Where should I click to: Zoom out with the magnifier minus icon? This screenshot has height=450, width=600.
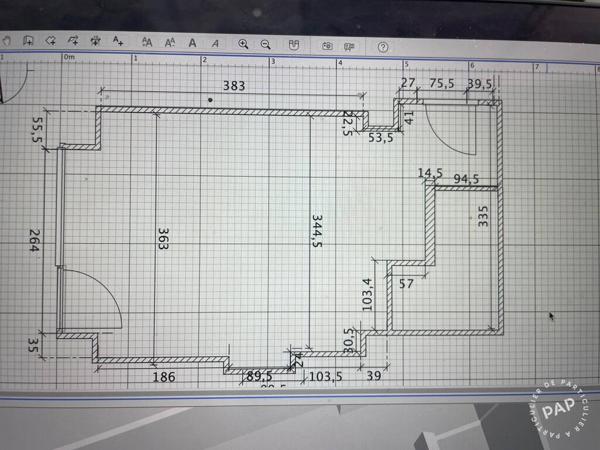[x=266, y=44]
